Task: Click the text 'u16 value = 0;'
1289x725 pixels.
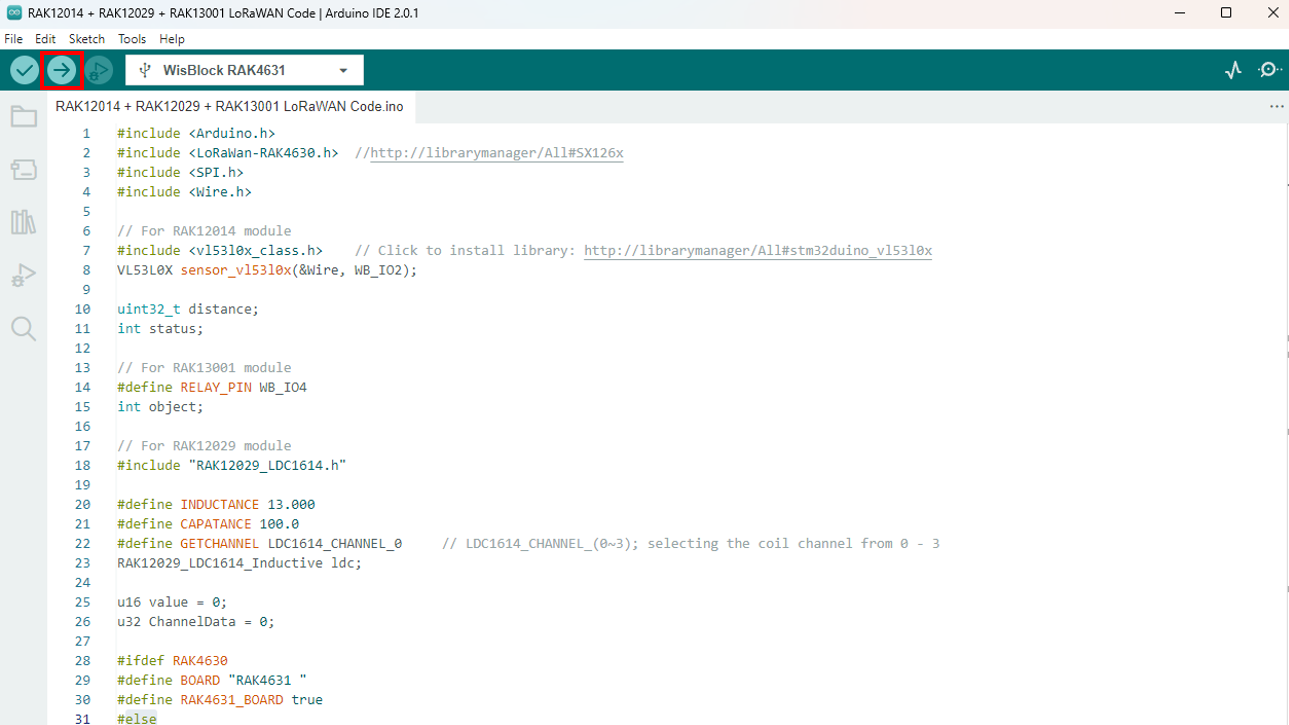Action: (172, 602)
